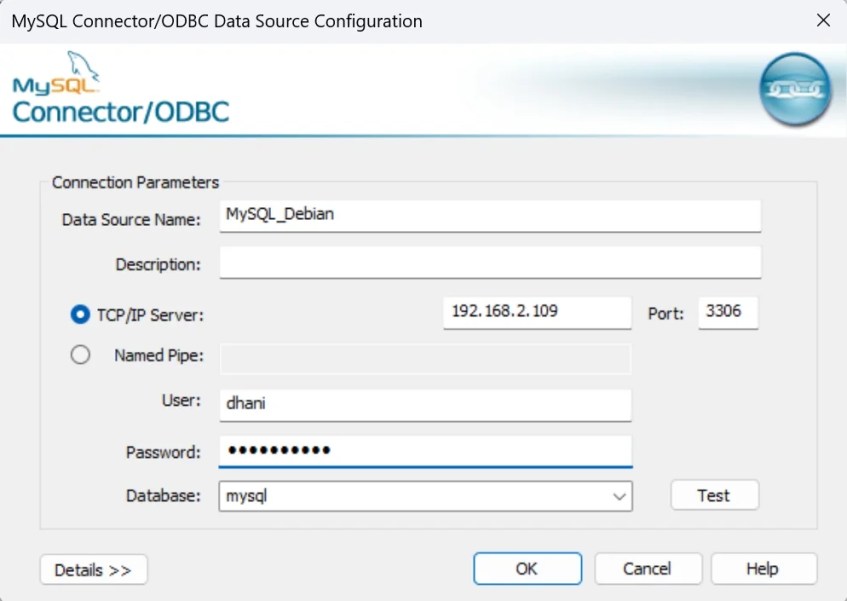This screenshot has width=847, height=601.
Task: Click the server IP address field
Action: coord(537,313)
